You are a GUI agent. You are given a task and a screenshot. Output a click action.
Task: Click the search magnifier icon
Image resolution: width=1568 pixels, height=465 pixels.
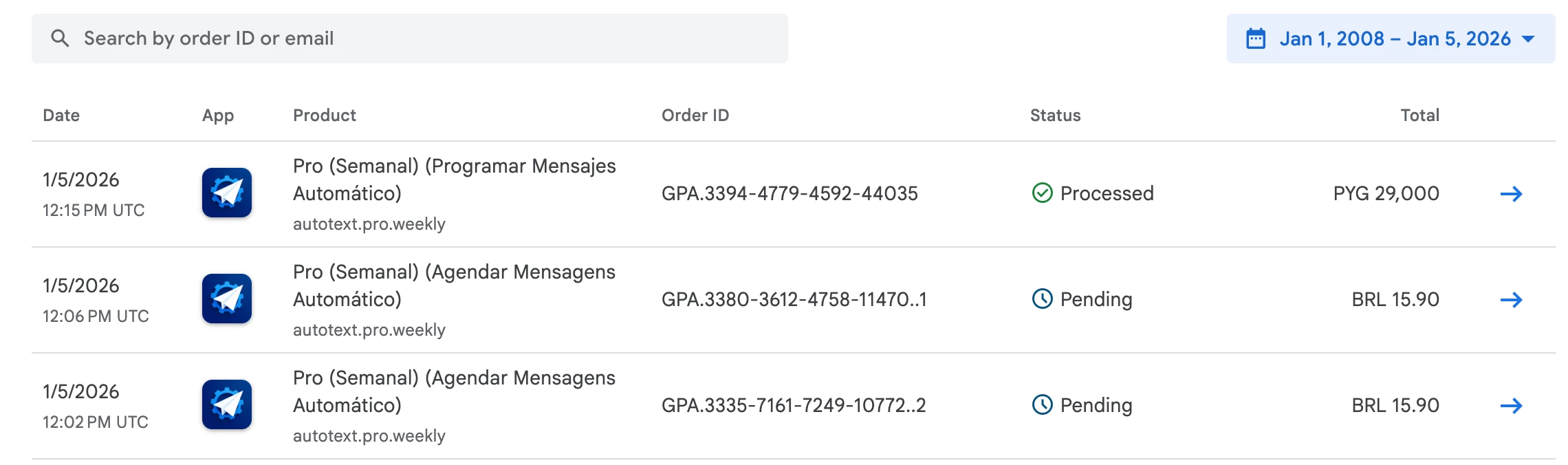pos(60,39)
